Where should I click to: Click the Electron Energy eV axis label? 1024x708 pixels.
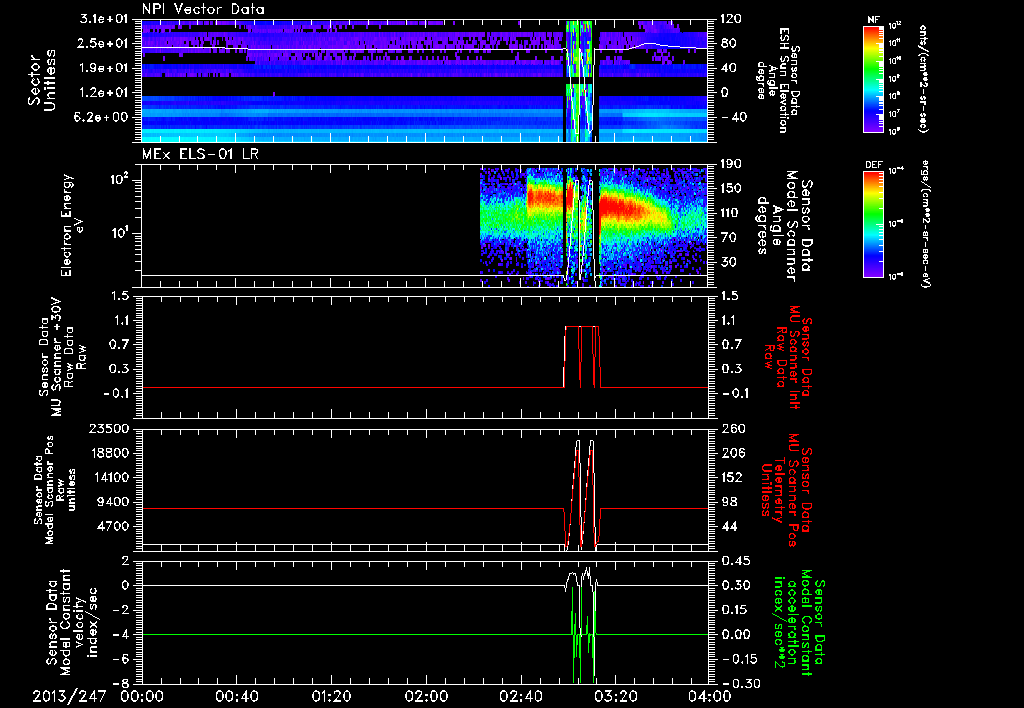(x=73, y=225)
